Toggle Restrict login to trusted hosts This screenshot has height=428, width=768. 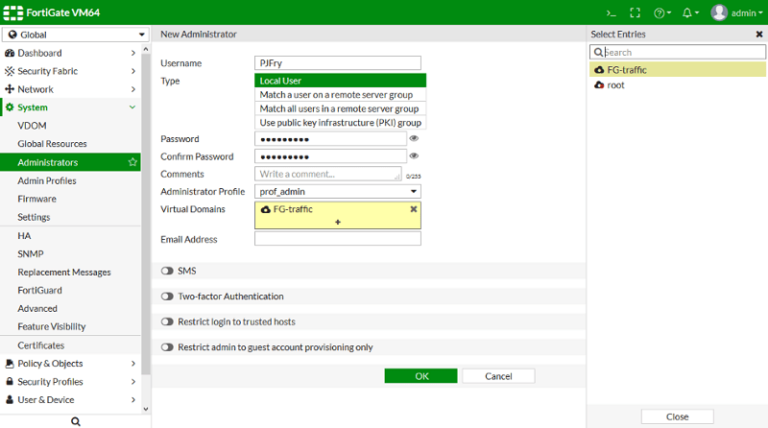pos(167,322)
